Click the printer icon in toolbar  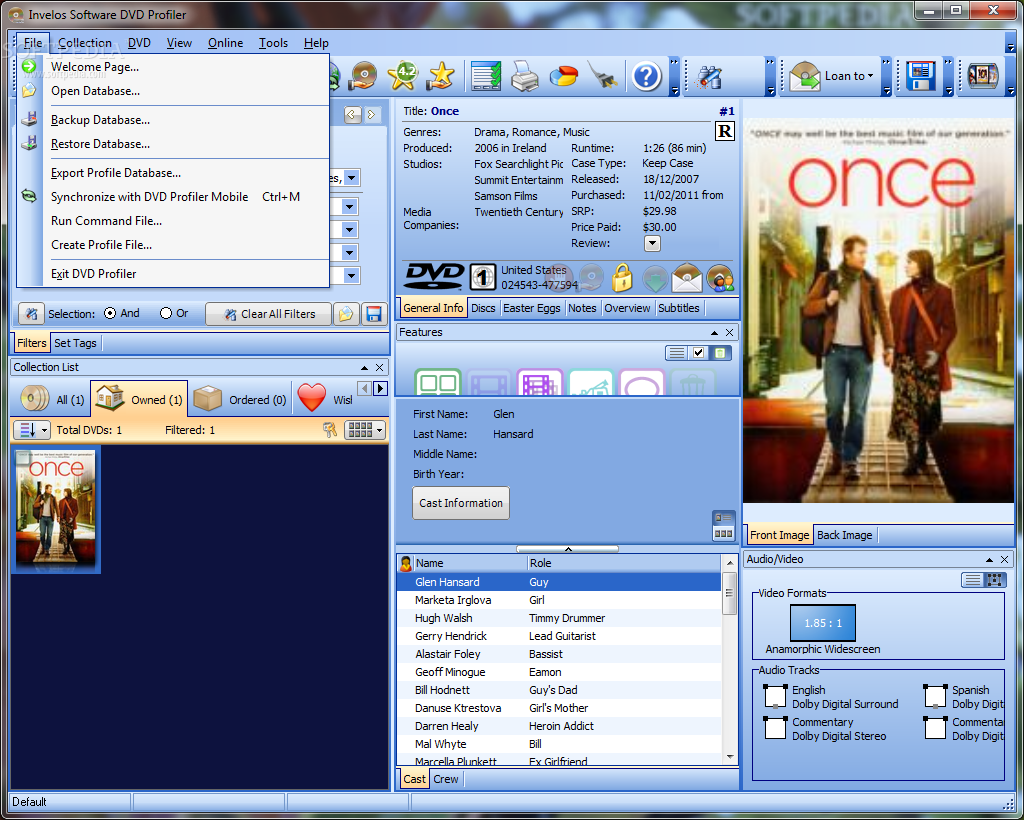tap(524, 76)
